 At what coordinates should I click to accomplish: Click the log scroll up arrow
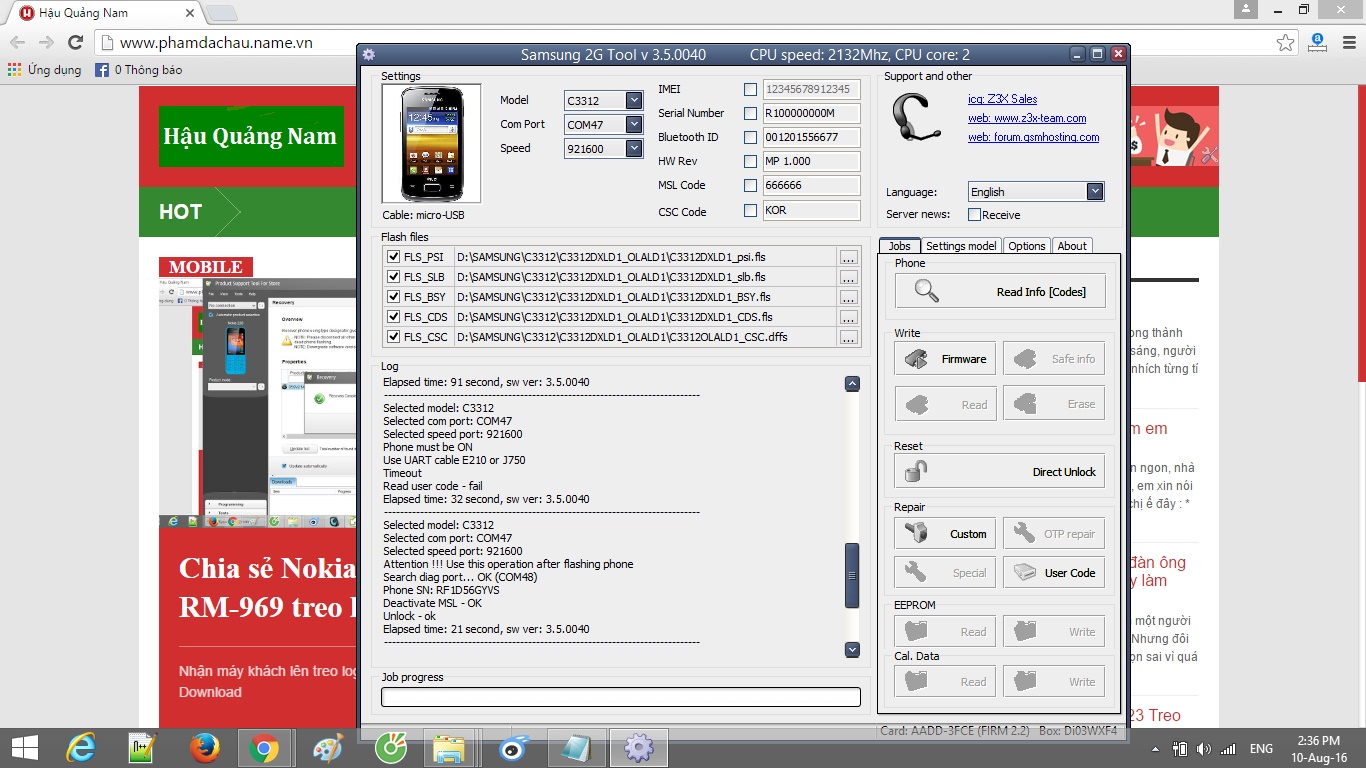coord(852,383)
